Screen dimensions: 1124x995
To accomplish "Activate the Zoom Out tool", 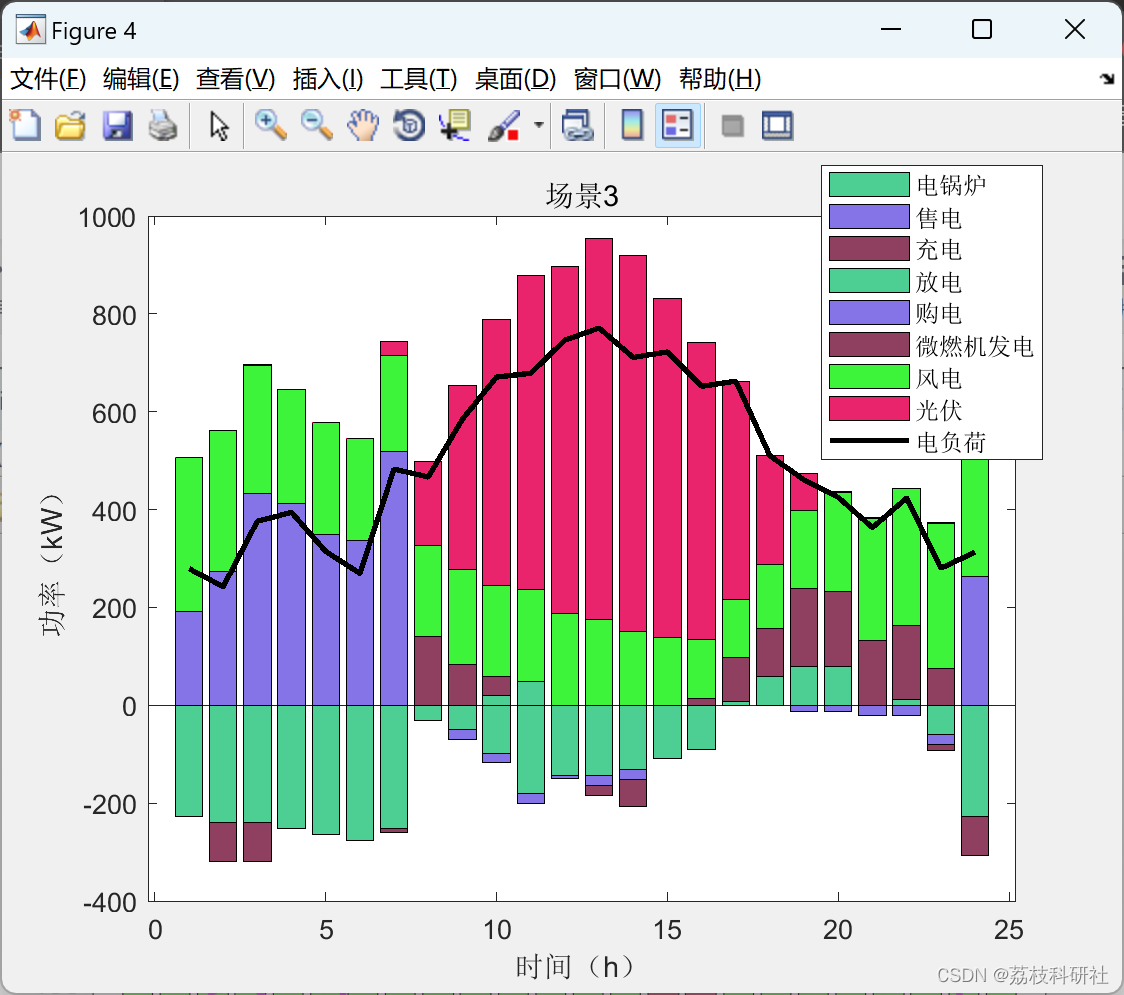I will tap(316, 125).
